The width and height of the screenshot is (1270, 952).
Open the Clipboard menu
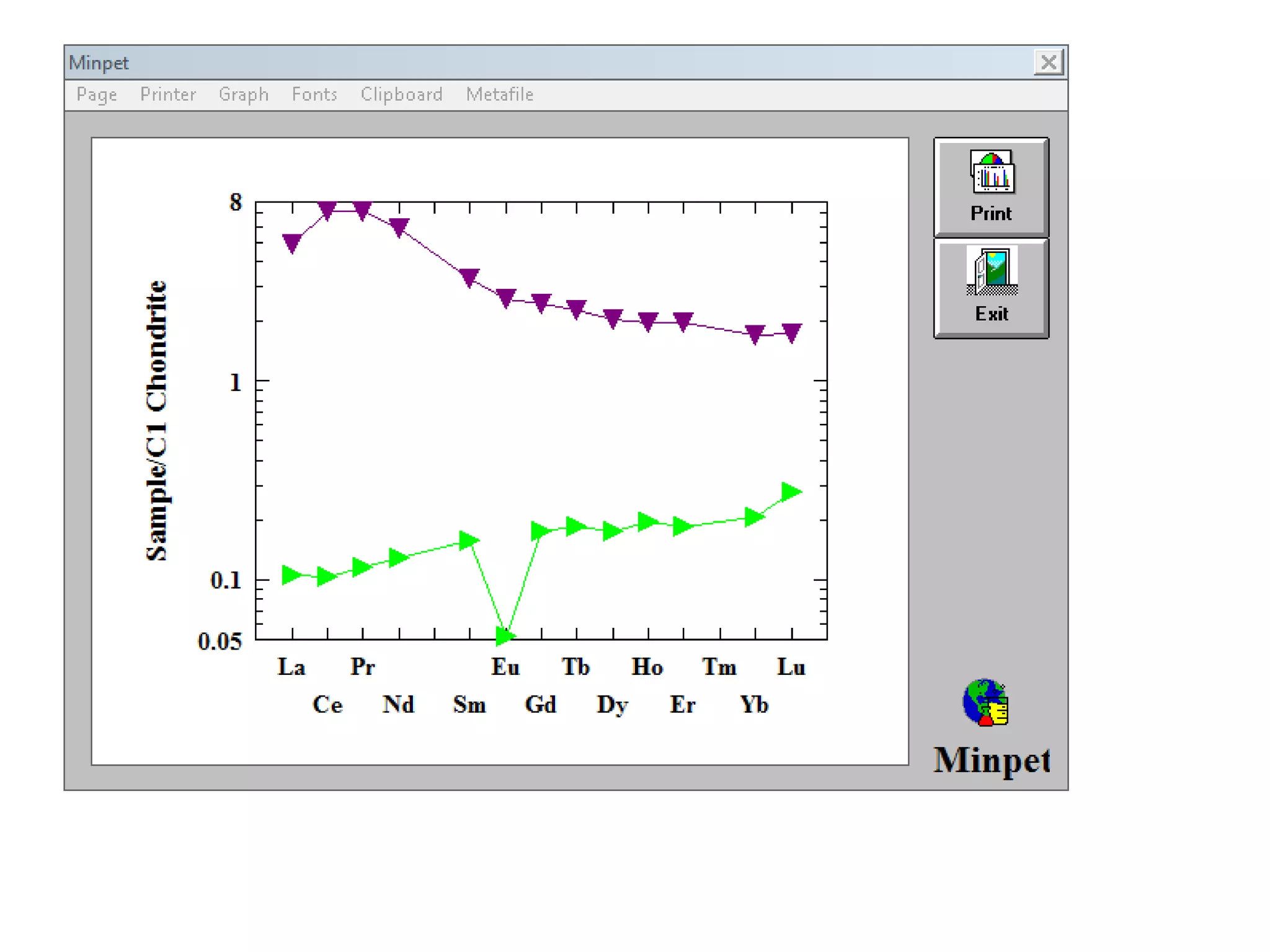click(x=401, y=94)
